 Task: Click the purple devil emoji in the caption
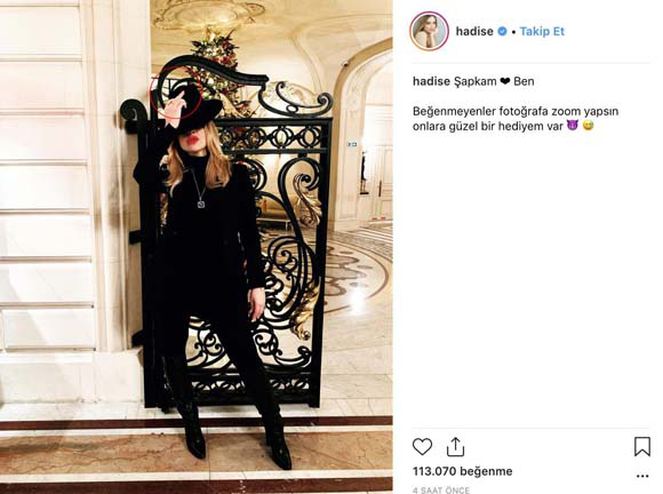point(572,126)
